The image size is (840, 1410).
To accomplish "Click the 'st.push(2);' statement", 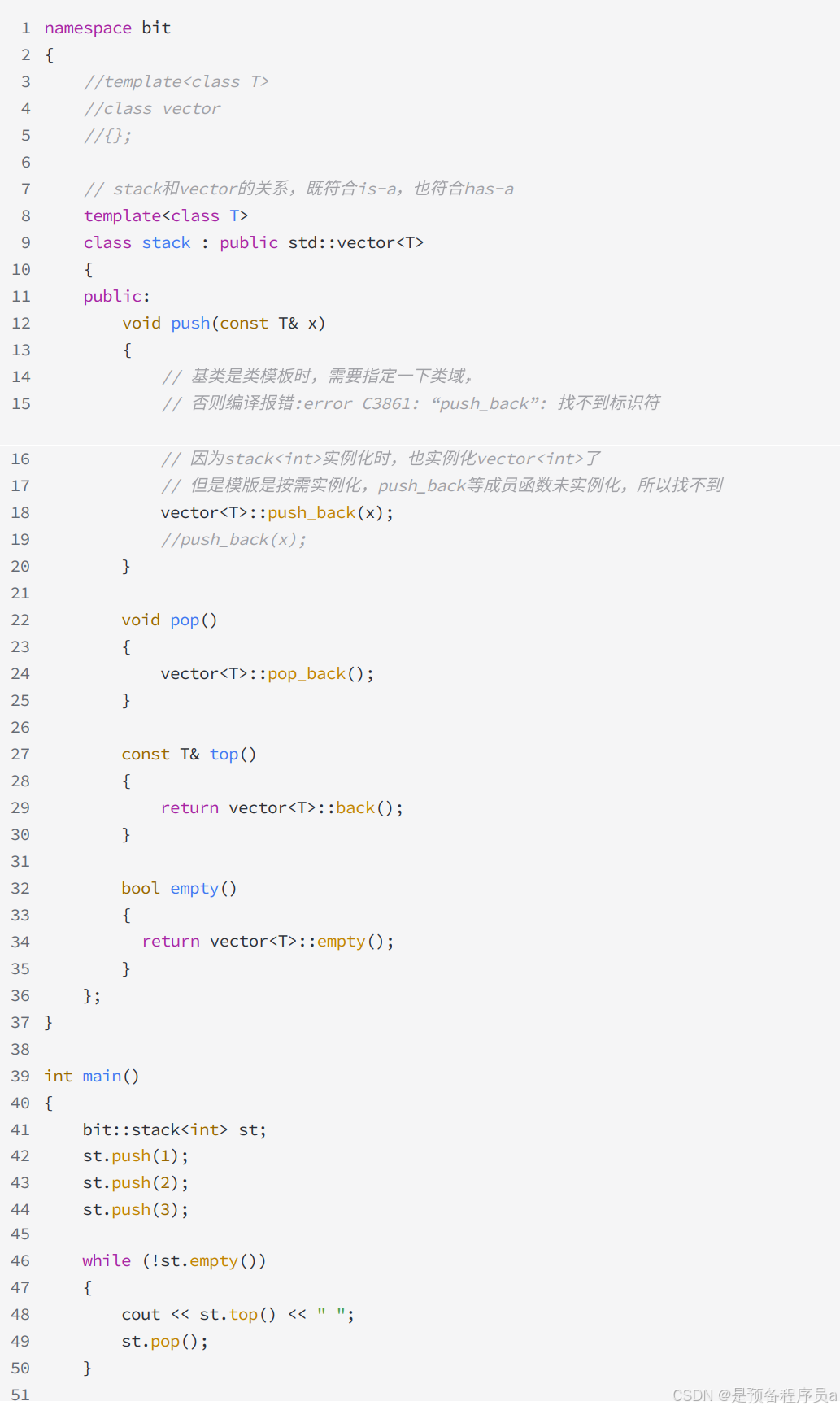I will 135,1182.
